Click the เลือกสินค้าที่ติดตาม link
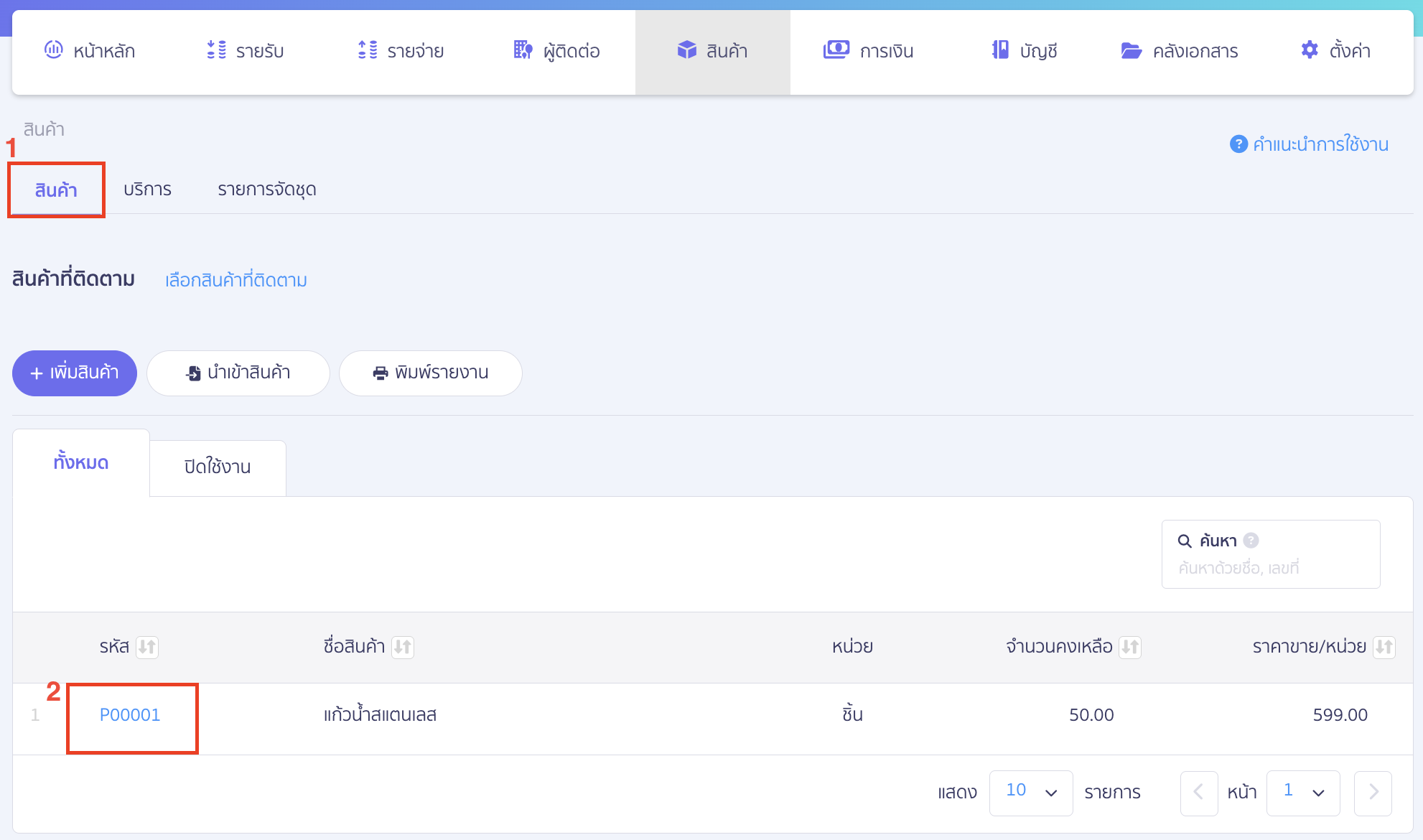This screenshot has width=1423, height=840. pos(236,280)
